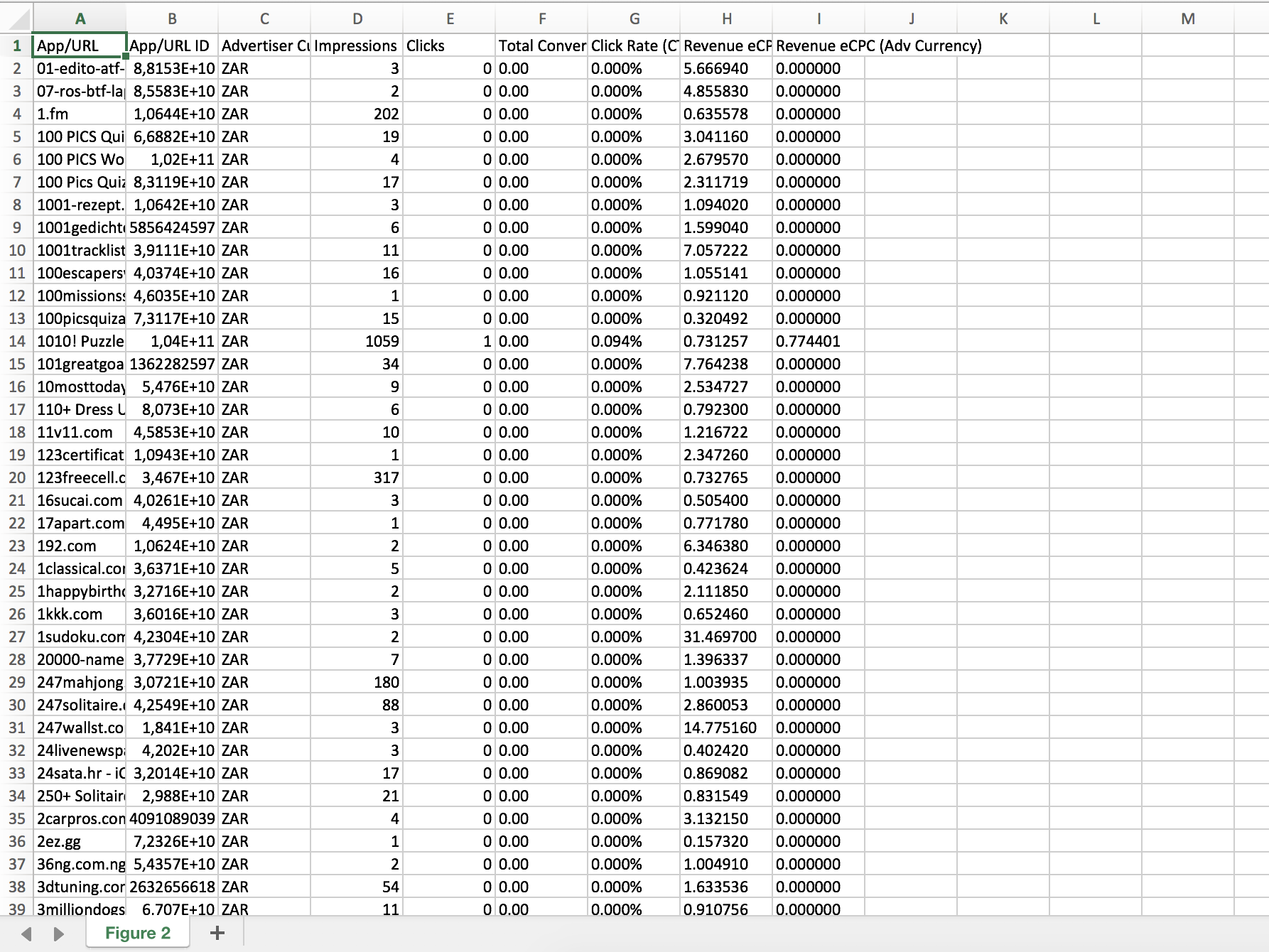The width and height of the screenshot is (1269, 952).
Task: Select column G header
Action: coord(634,19)
